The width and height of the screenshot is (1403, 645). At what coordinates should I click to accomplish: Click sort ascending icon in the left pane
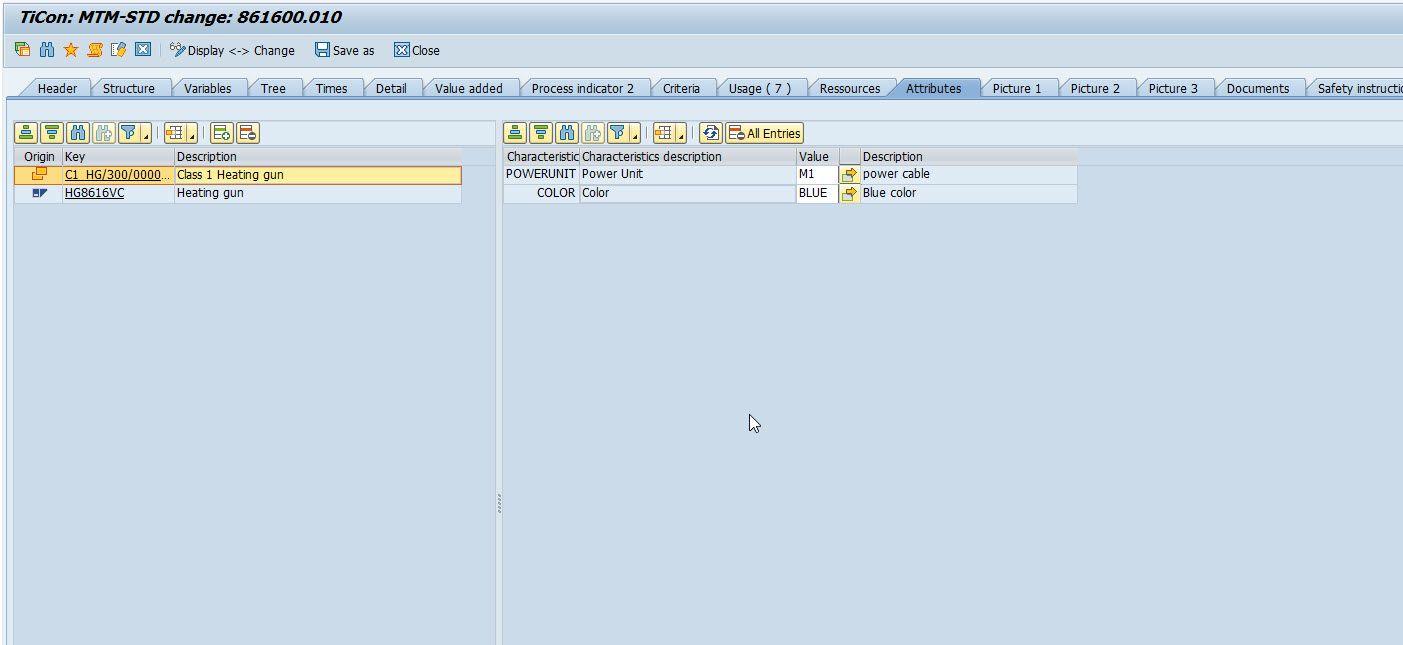tap(27, 133)
